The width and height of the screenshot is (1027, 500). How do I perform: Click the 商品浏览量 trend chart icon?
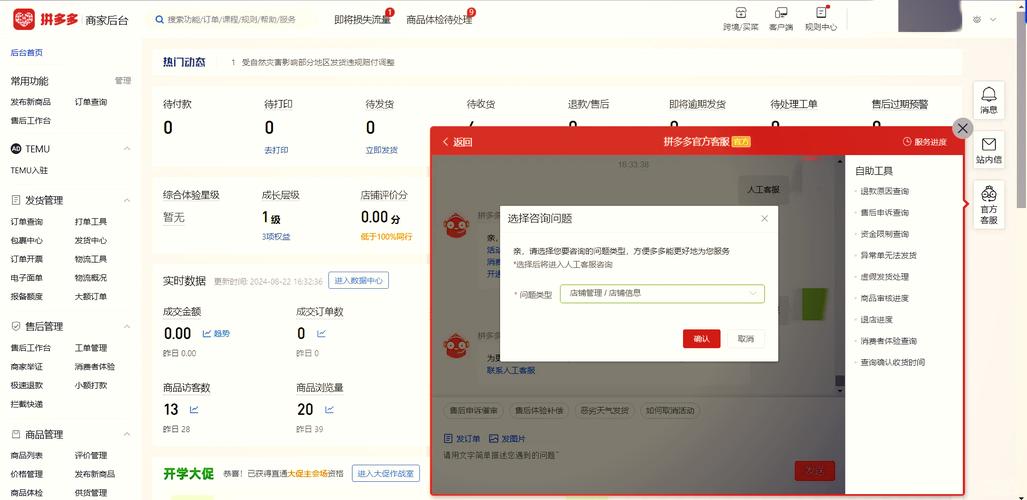329,410
